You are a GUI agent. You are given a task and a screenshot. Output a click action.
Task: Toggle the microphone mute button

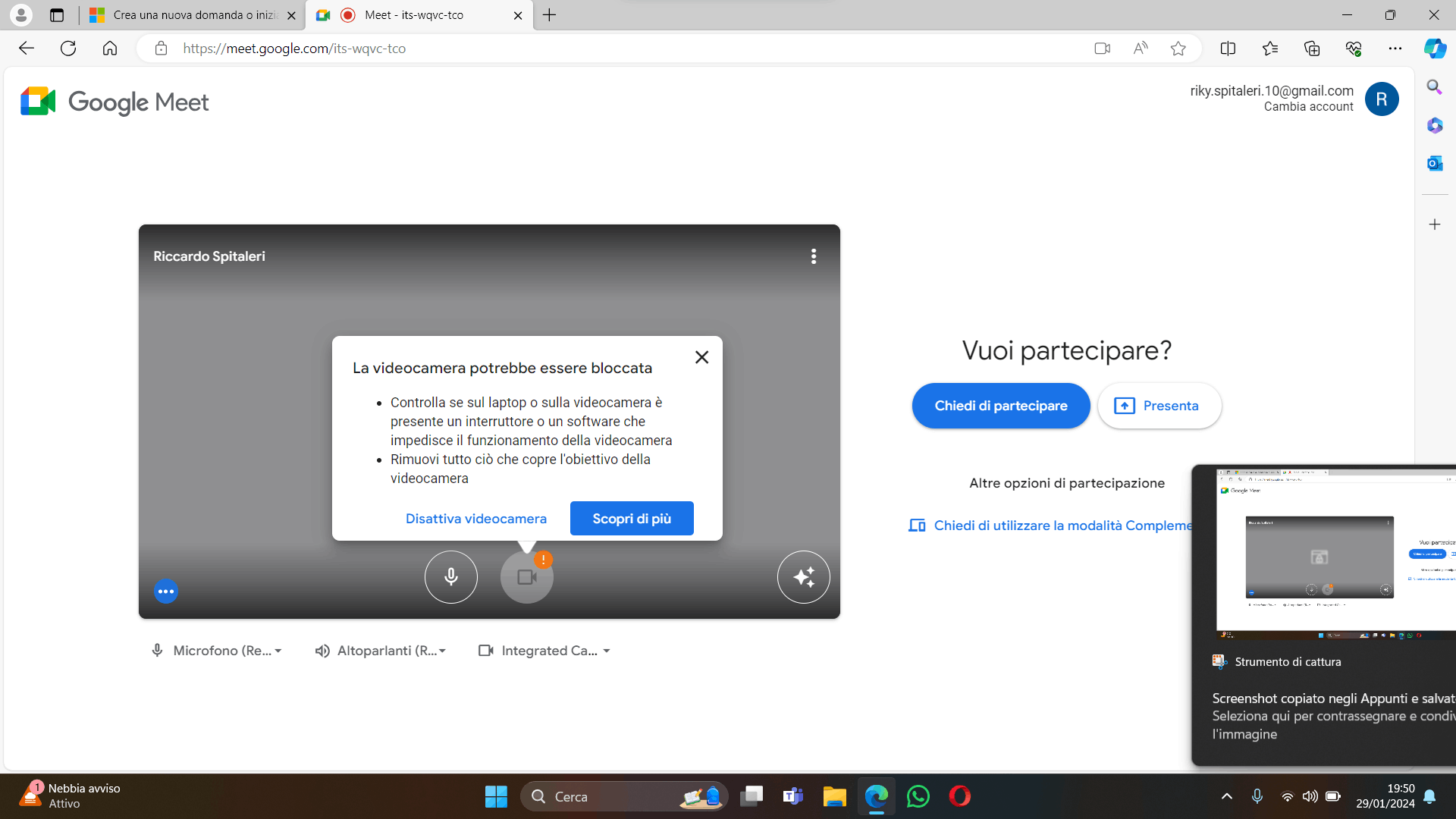[x=451, y=577]
